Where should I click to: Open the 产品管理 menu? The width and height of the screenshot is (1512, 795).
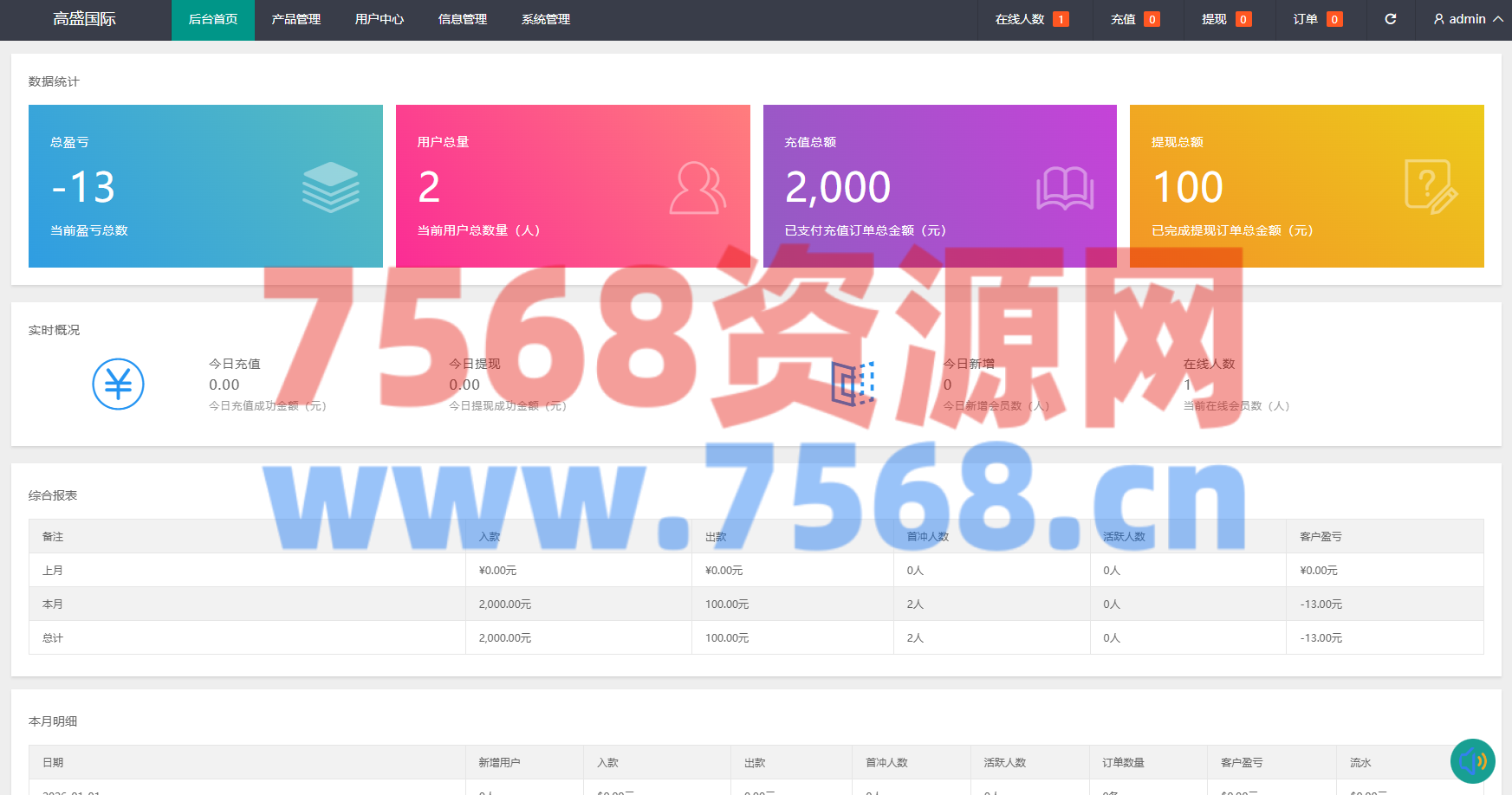point(295,19)
